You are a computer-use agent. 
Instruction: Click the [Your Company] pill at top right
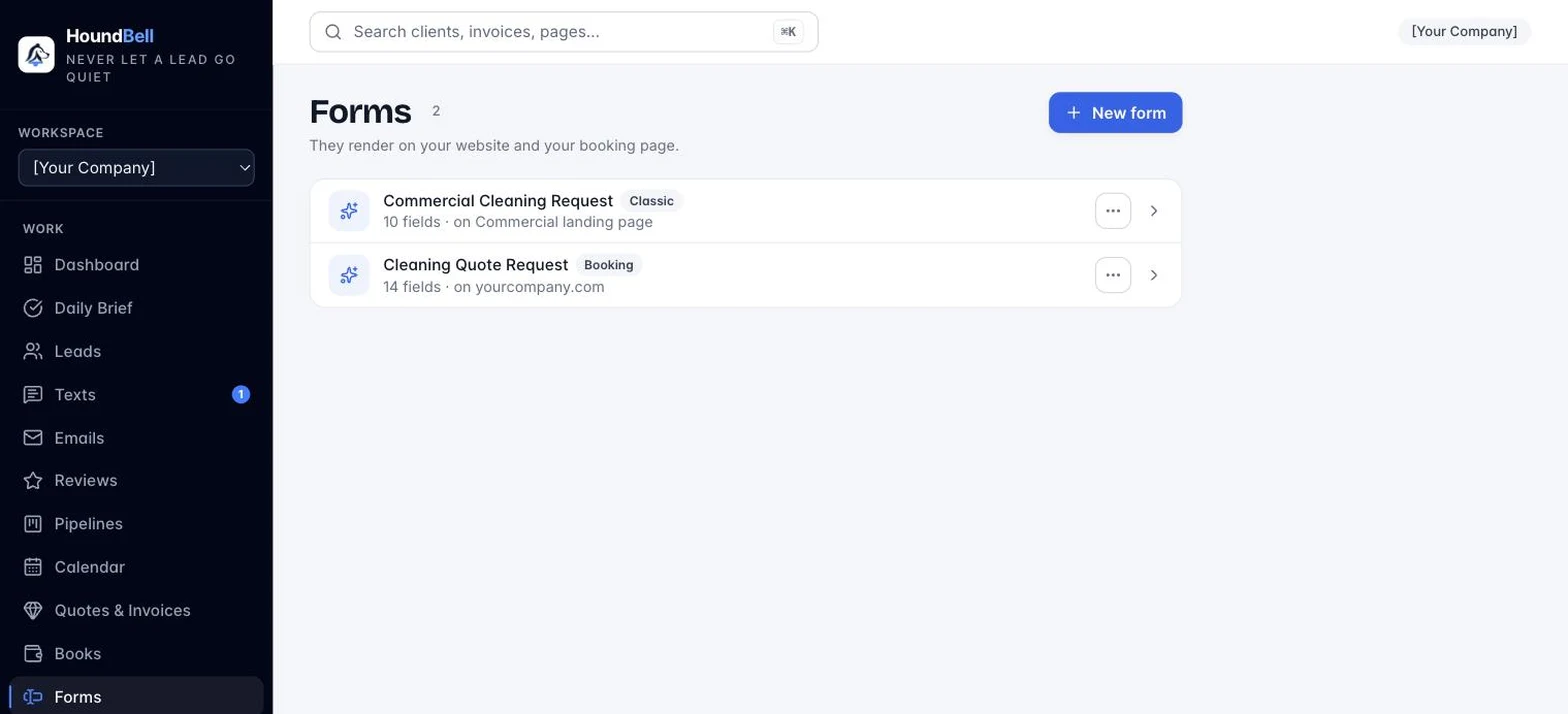point(1464,32)
